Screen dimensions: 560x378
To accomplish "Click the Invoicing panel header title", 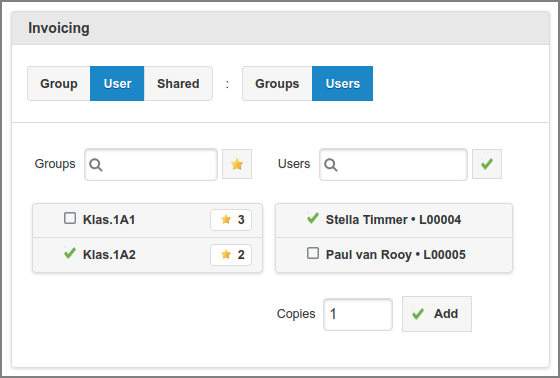I will click(59, 28).
